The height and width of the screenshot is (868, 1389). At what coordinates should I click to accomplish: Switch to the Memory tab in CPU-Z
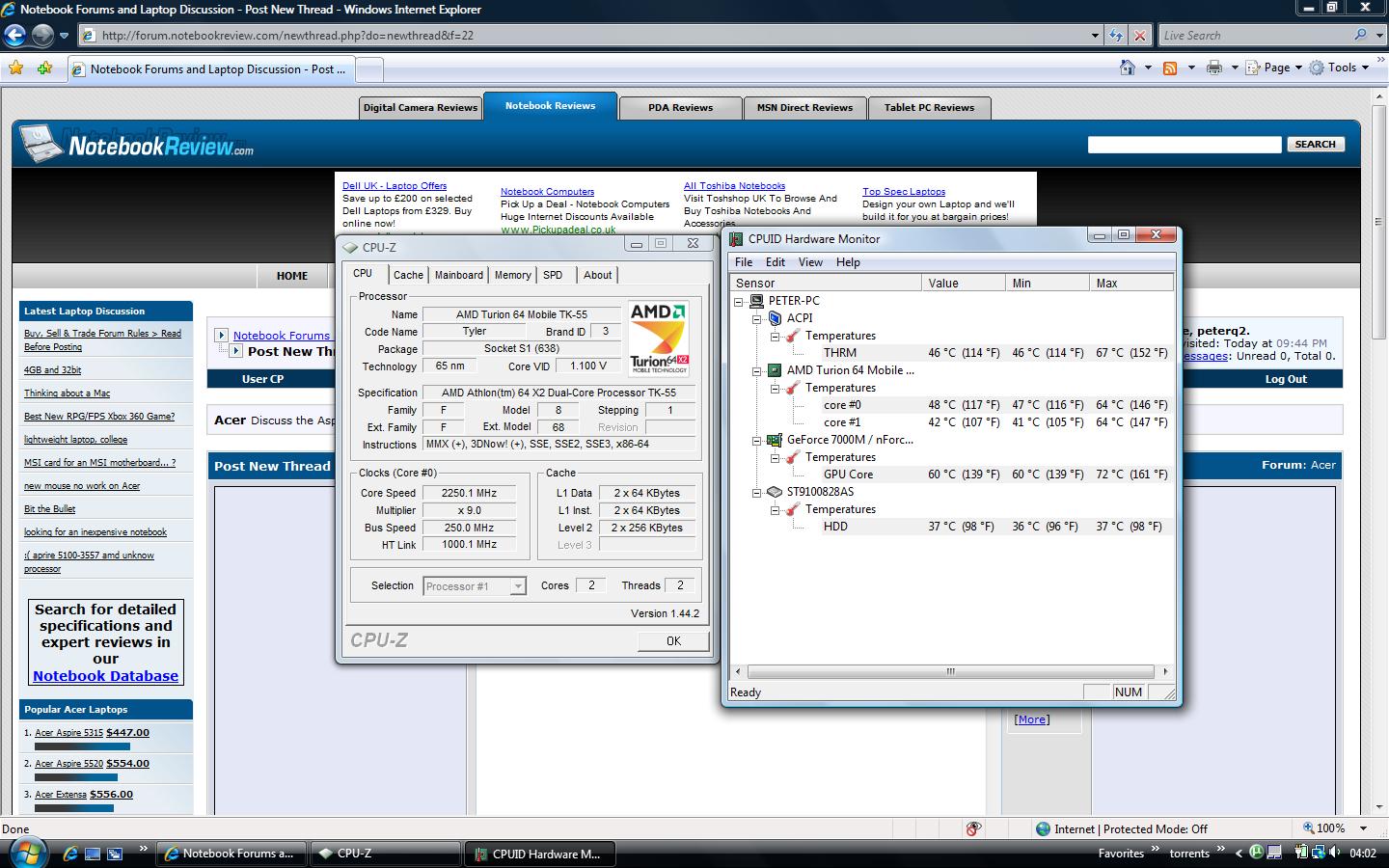tap(512, 275)
